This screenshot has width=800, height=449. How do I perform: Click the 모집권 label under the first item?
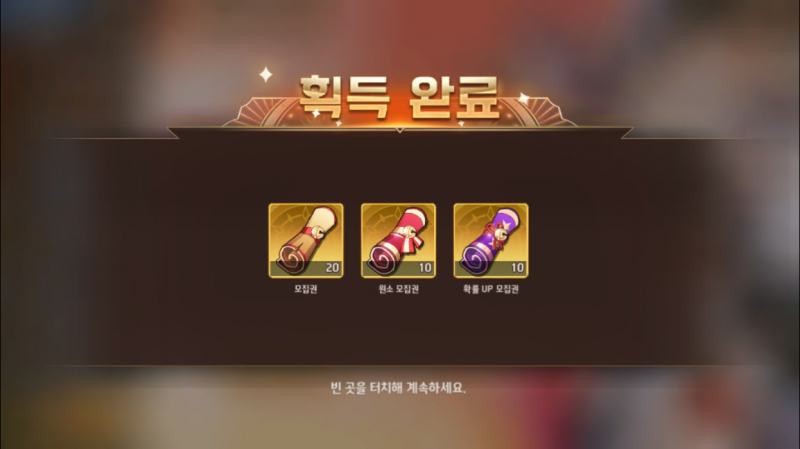click(306, 289)
